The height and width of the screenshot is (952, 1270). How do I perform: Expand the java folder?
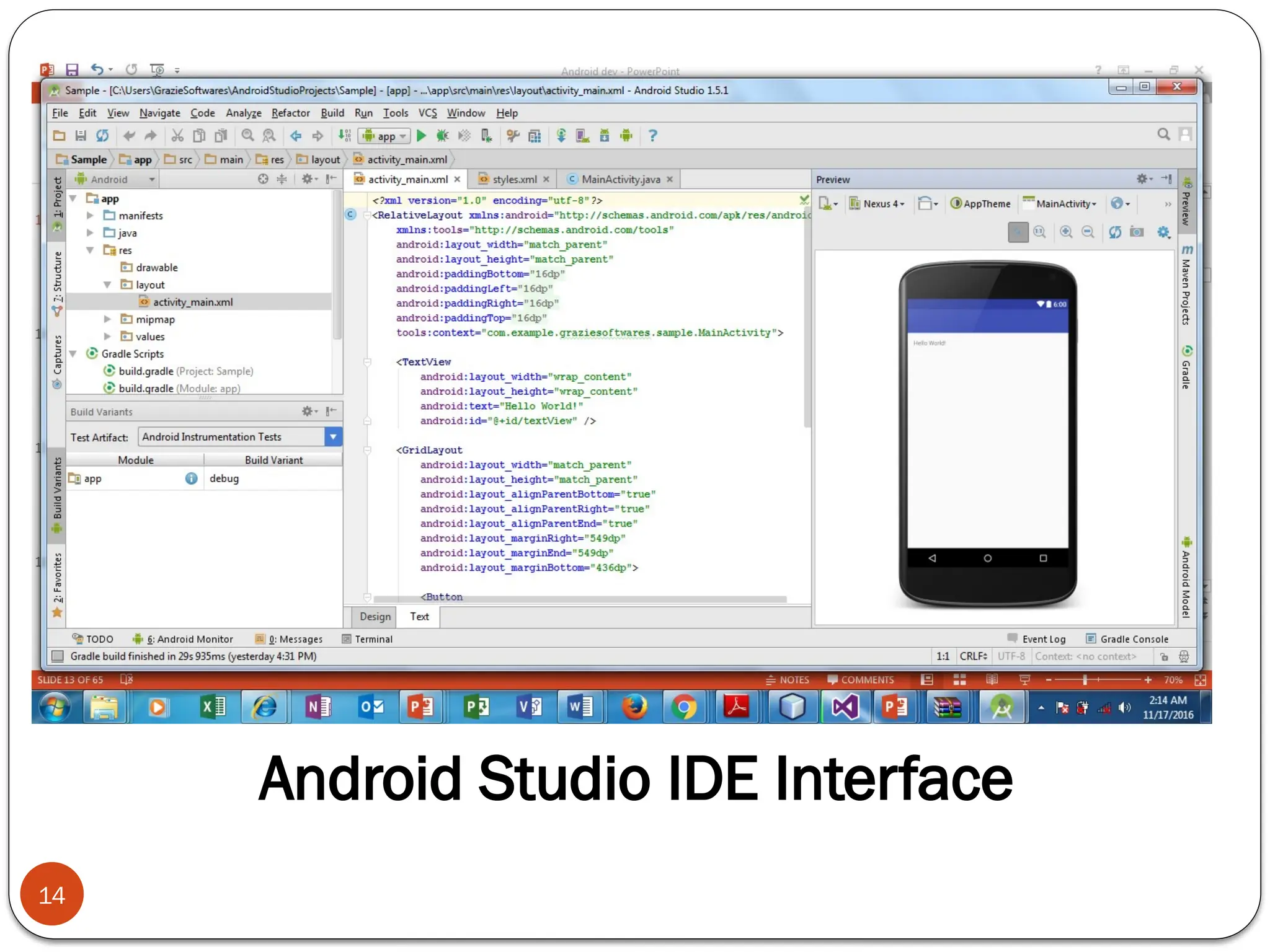pos(91,232)
